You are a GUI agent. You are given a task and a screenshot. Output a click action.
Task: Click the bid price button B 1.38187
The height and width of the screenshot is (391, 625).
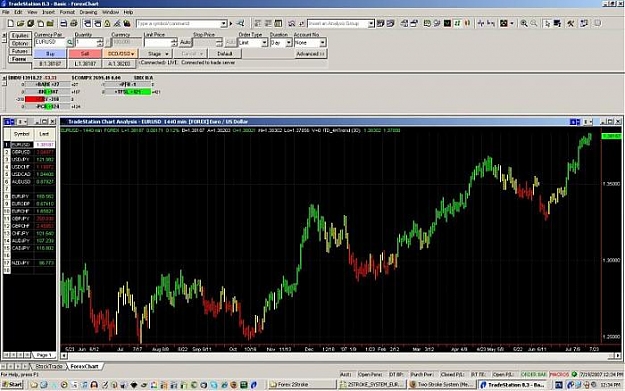pos(50,64)
